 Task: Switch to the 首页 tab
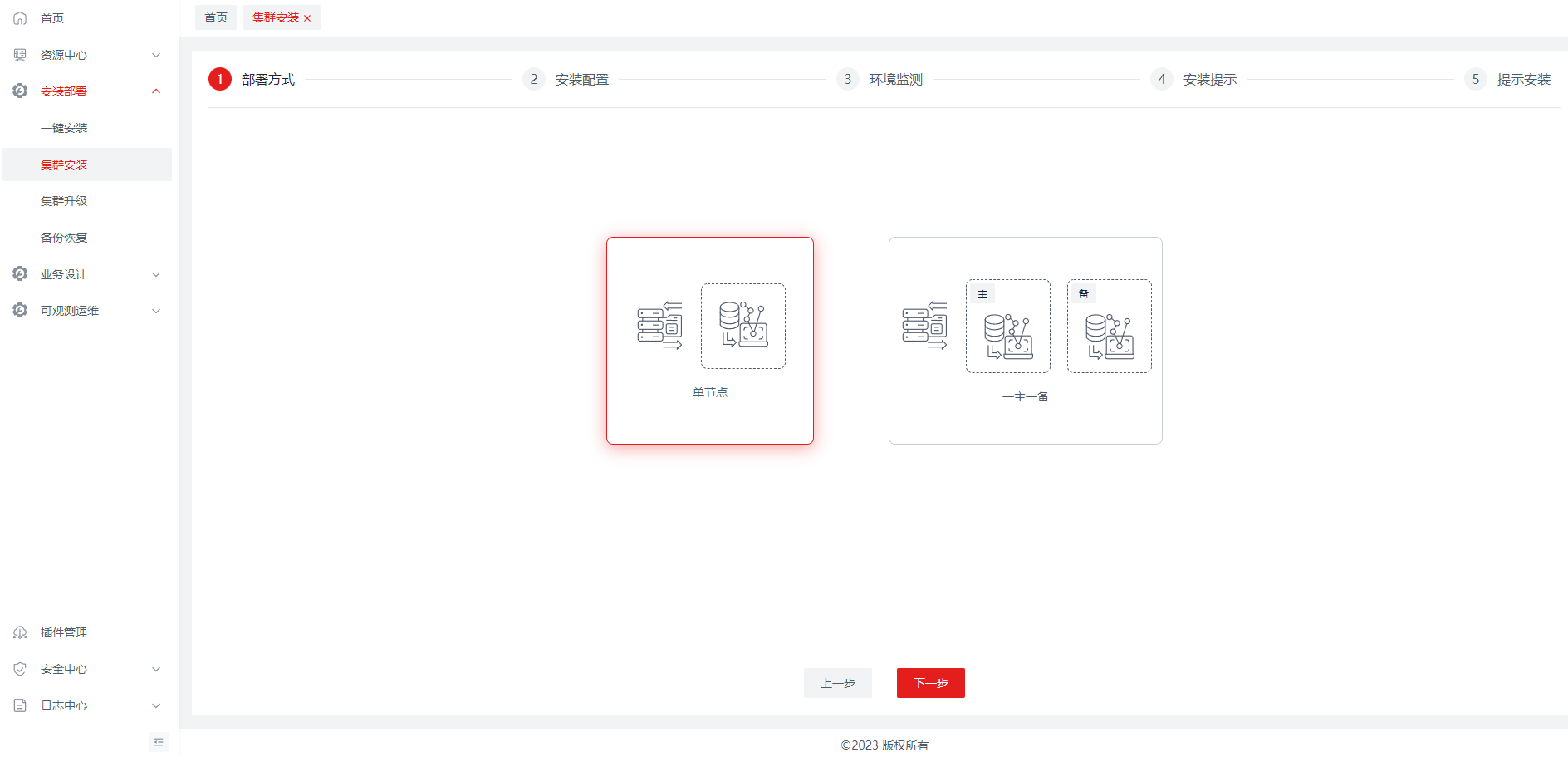pyautogui.click(x=216, y=17)
